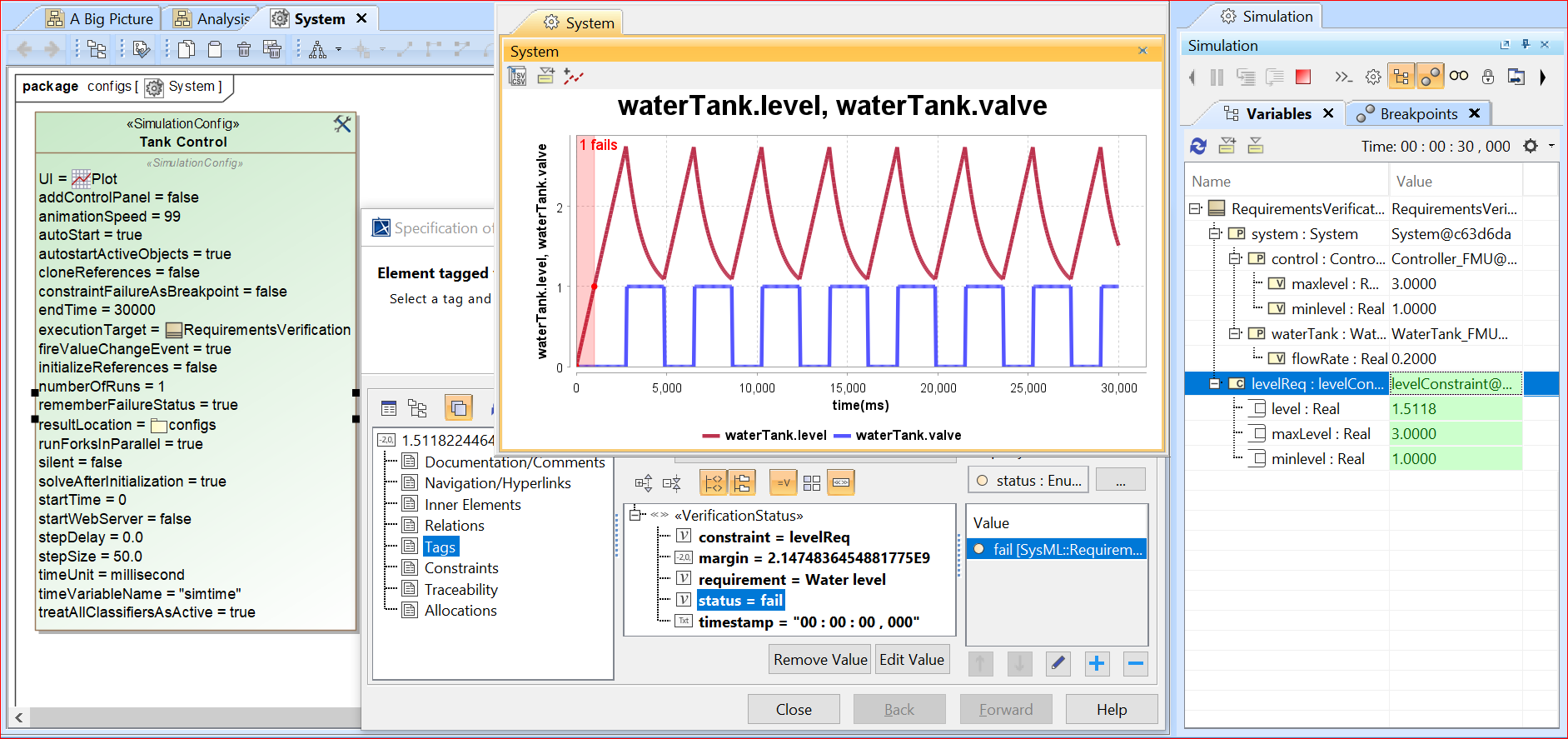This screenshot has width=1568, height=739.
Task: Open the Variables options gear dropdown arrow
Action: (x=1551, y=146)
